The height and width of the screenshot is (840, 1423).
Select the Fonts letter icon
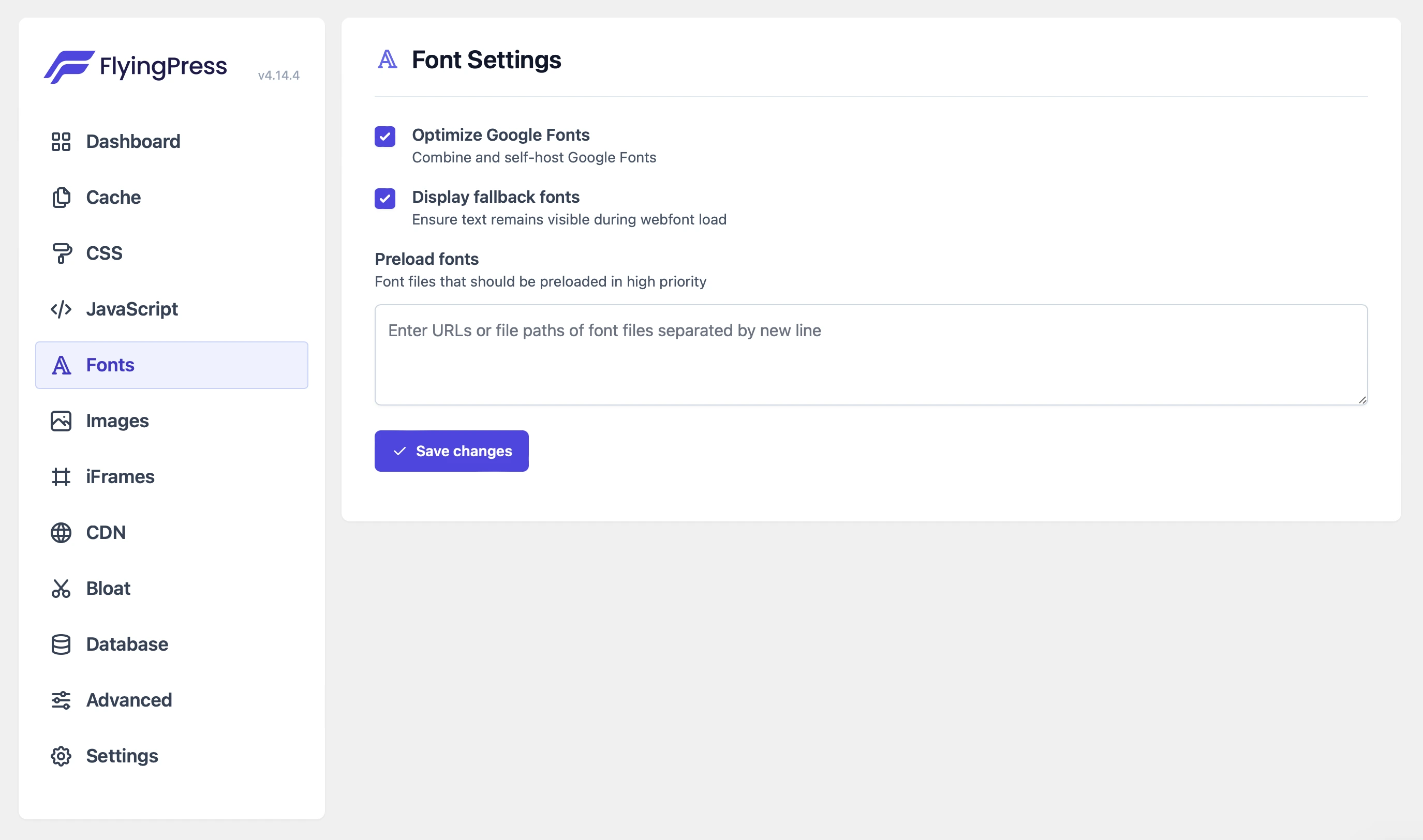pyautogui.click(x=61, y=365)
